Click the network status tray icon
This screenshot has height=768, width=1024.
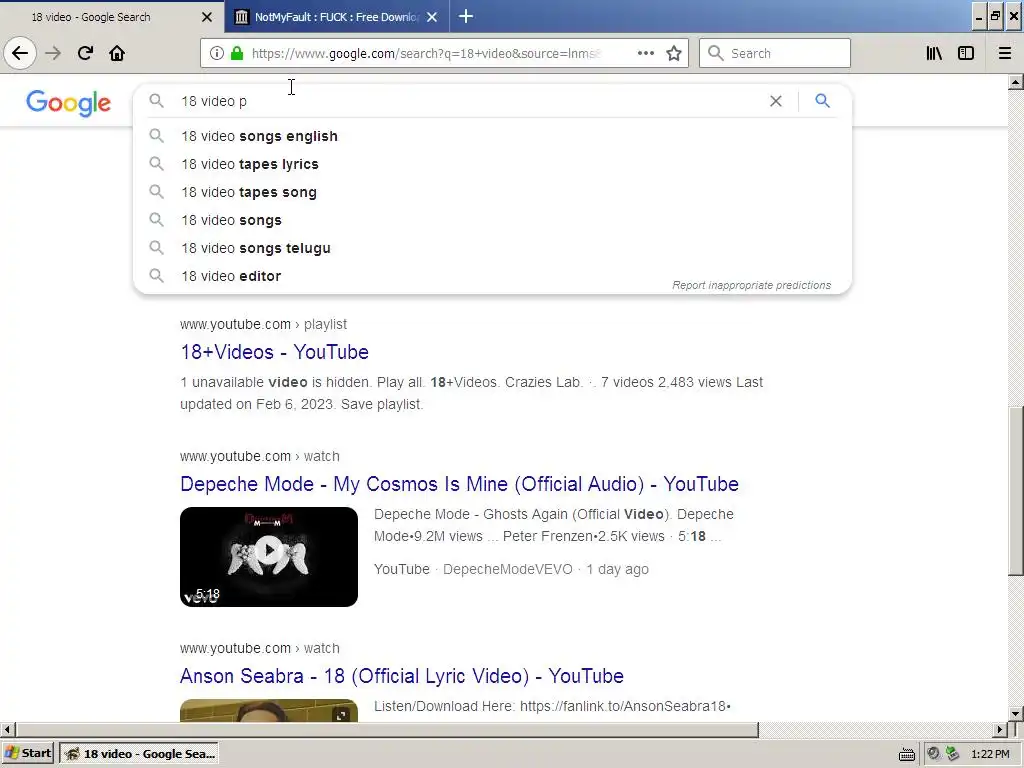[953, 754]
